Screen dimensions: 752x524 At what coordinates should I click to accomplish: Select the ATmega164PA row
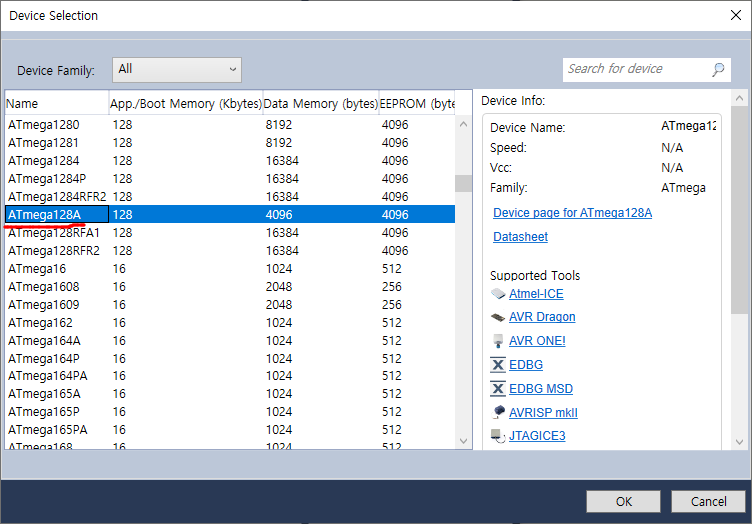(x=230, y=376)
